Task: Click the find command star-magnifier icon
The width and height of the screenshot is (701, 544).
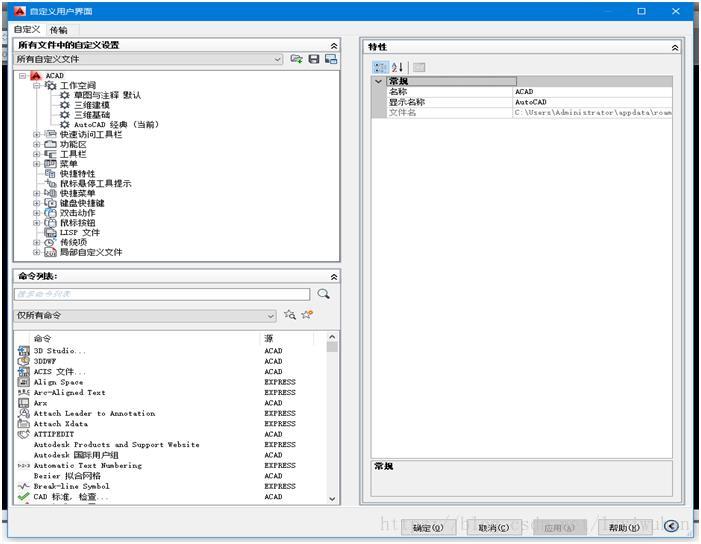Action: tap(290, 315)
